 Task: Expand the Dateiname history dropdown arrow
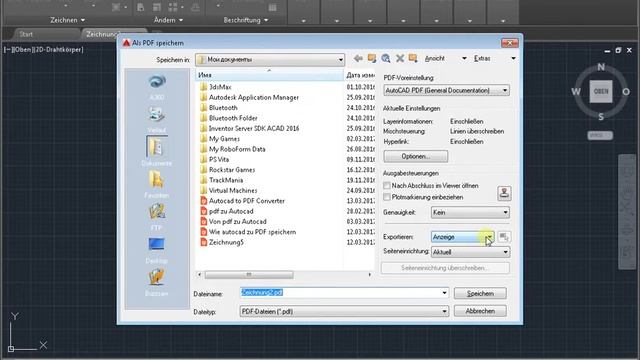(x=444, y=293)
